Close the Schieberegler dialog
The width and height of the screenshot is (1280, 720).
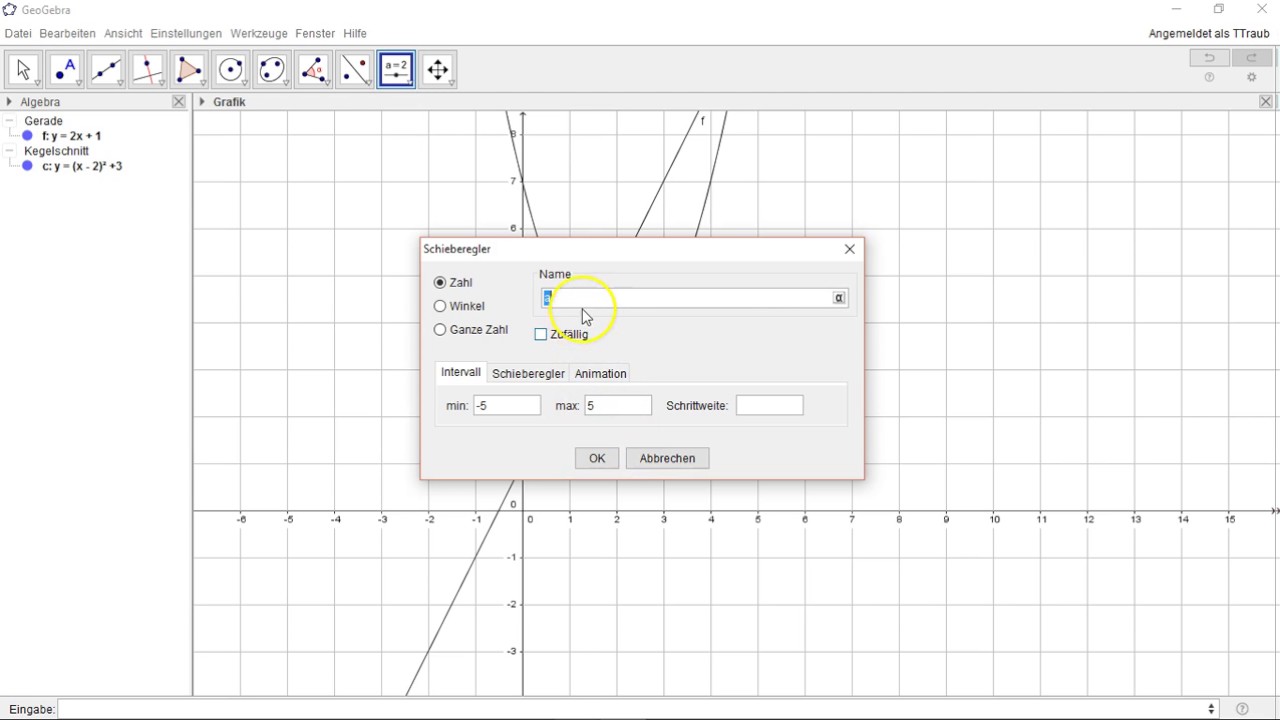coord(850,249)
